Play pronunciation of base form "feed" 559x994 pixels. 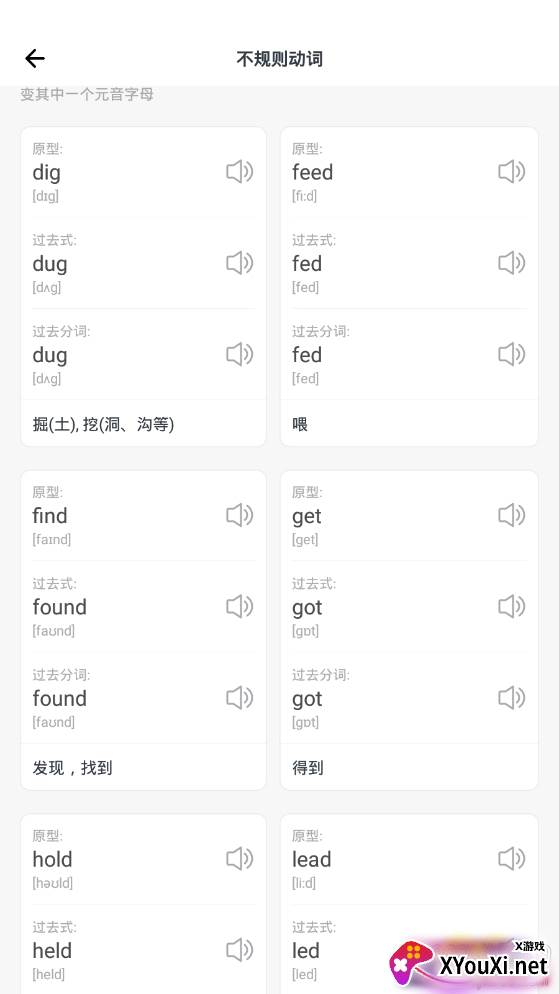(511, 172)
